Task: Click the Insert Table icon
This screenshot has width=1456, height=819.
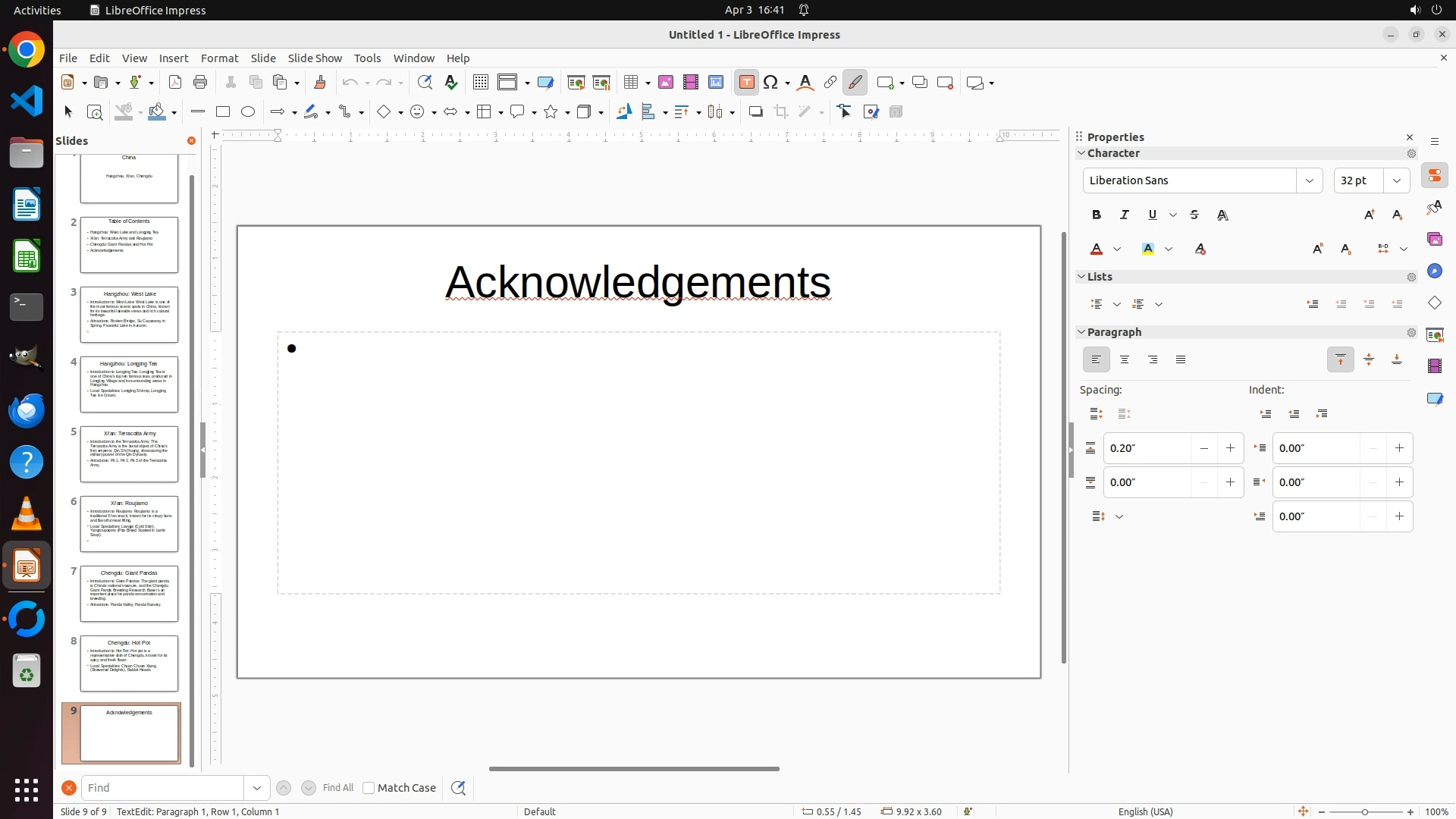Action: pyautogui.click(x=631, y=83)
